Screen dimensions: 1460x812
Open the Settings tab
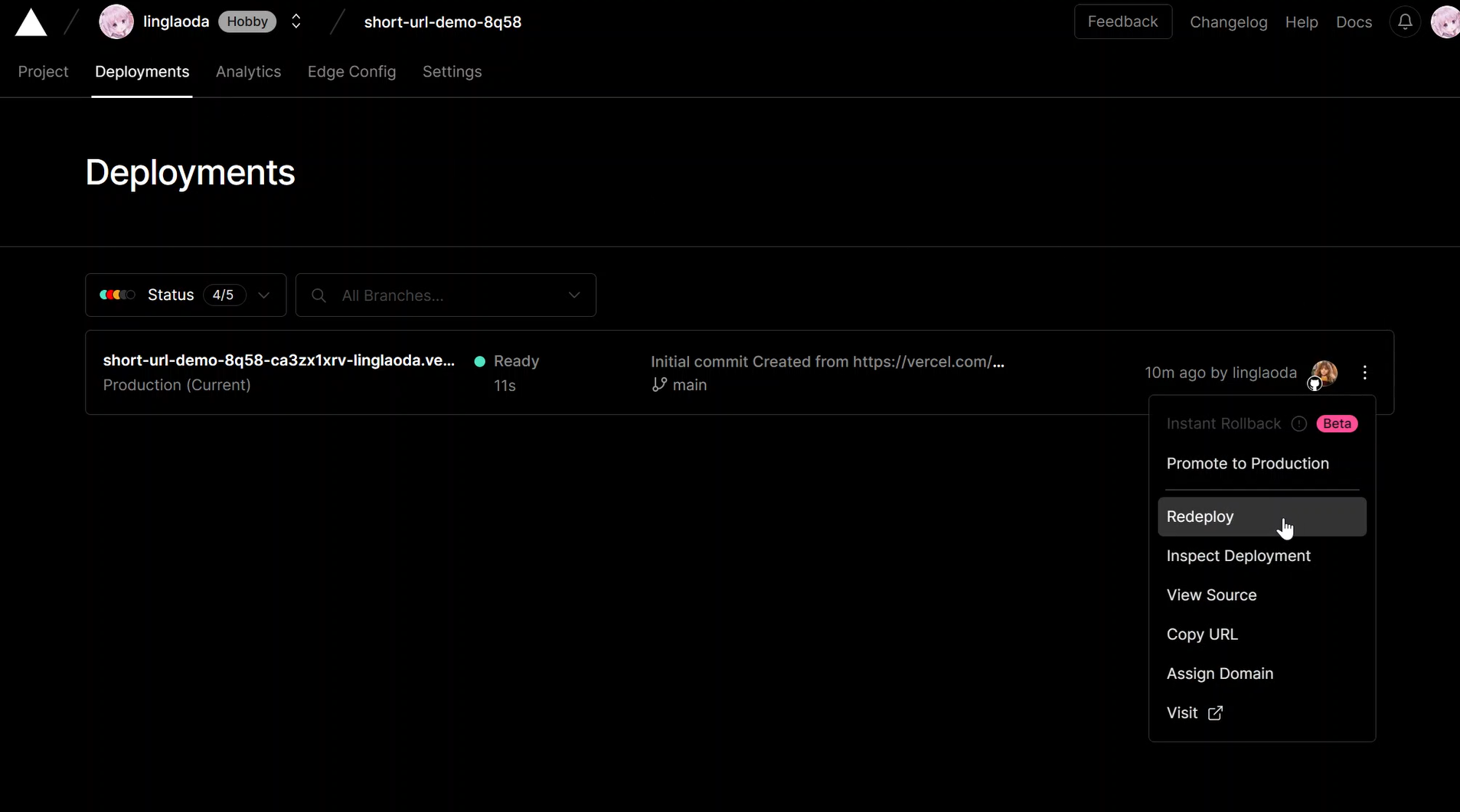click(452, 71)
